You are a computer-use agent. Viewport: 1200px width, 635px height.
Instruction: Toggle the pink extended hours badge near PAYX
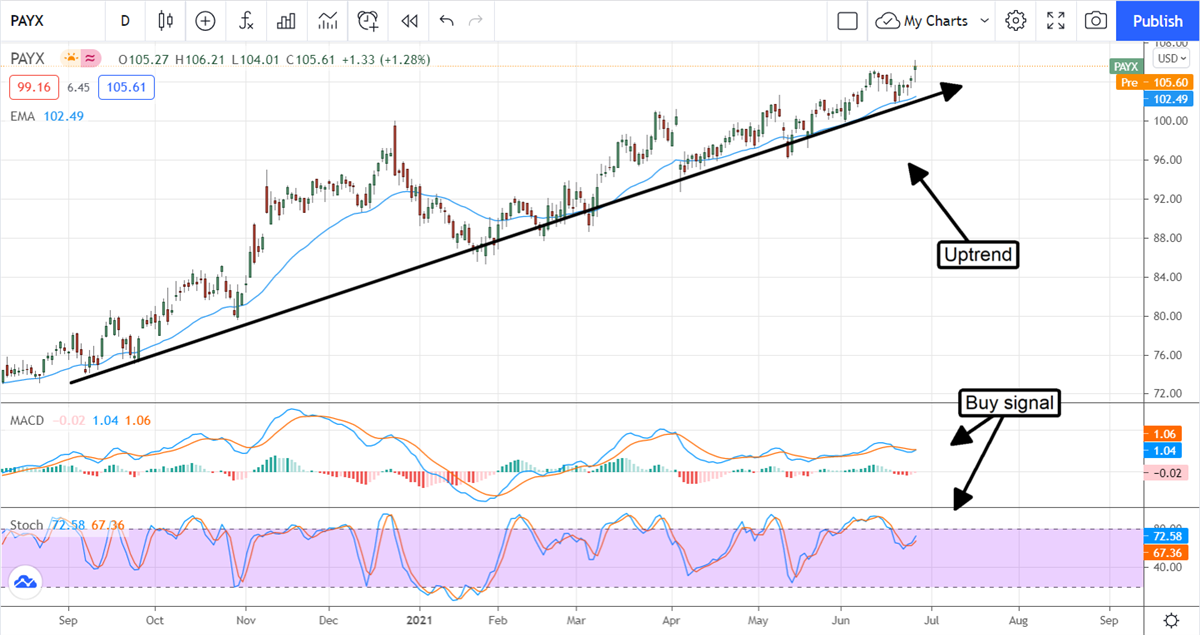coord(91,59)
